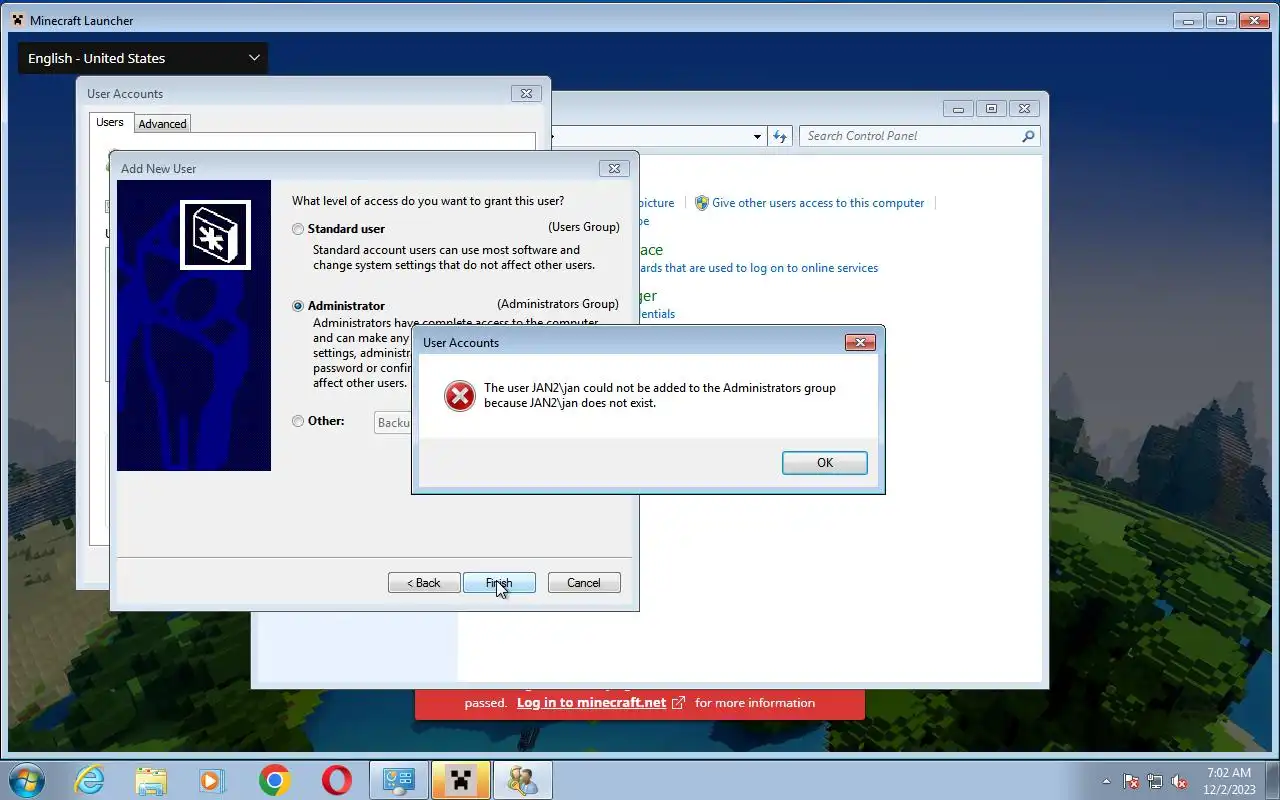Expand the Control Panel address bar dropdown

(x=757, y=136)
